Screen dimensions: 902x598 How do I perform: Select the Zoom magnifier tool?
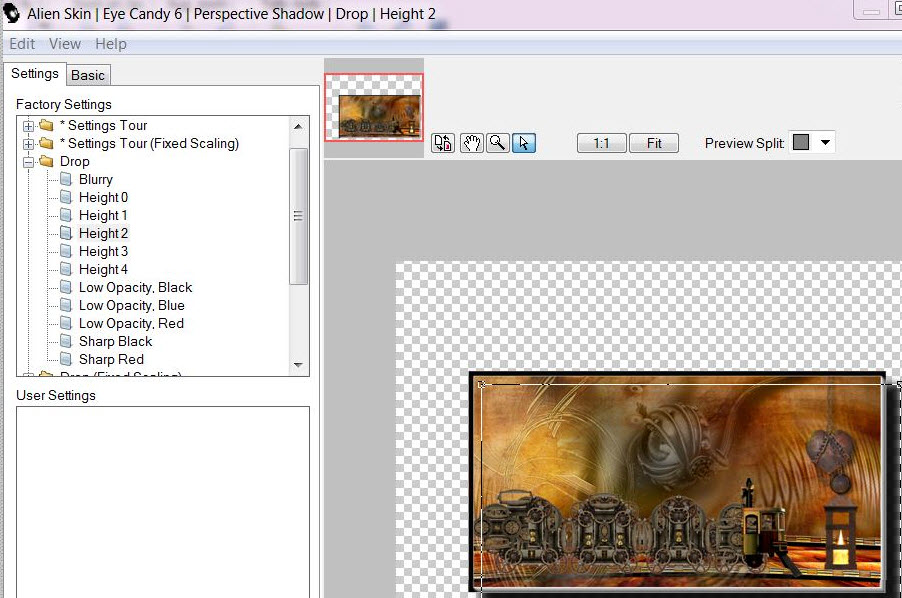[x=498, y=143]
